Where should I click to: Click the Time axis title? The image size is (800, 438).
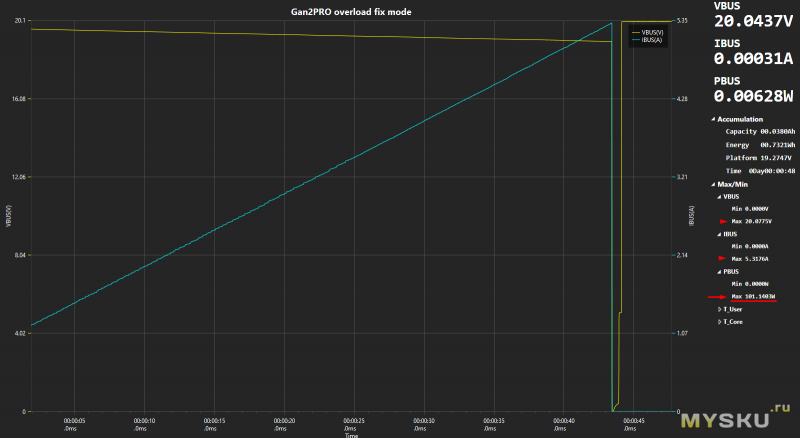click(x=351, y=435)
